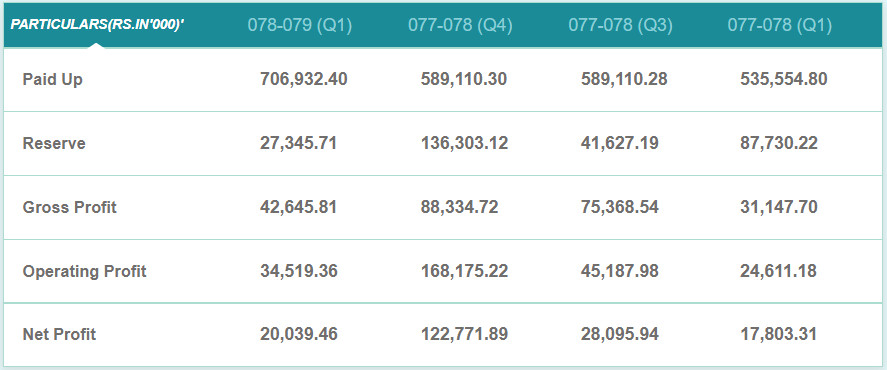887x370 pixels.
Task: Click the Gross Profit value 88,334.72
Action: tap(460, 208)
